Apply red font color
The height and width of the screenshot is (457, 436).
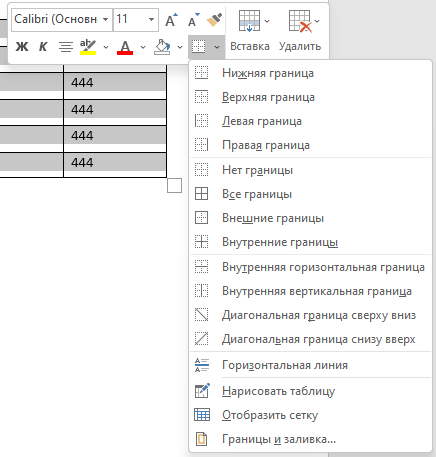click(x=125, y=47)
